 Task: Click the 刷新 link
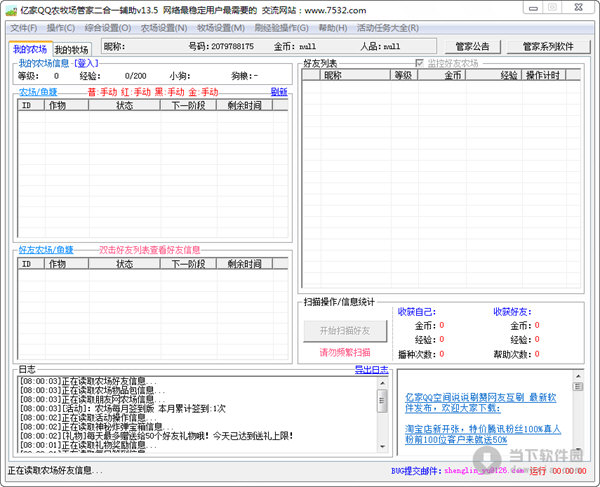tap(279, 92)
